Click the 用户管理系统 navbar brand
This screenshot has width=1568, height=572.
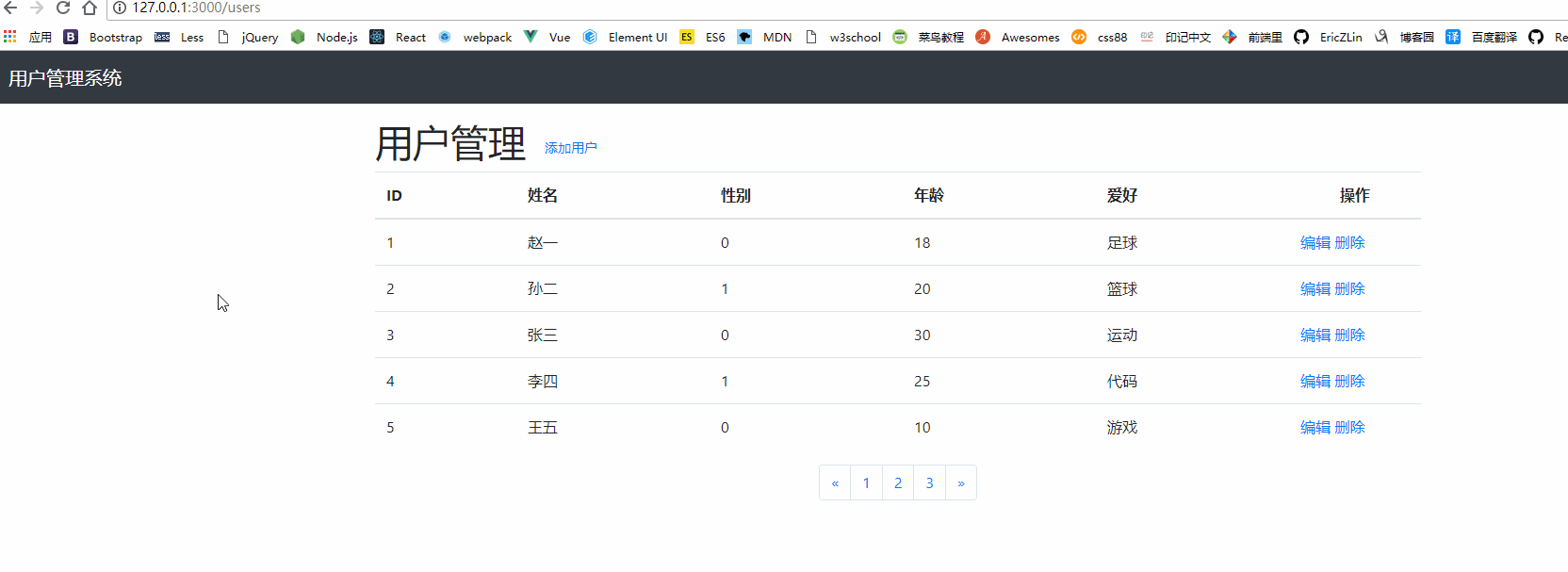coord(65,78)
